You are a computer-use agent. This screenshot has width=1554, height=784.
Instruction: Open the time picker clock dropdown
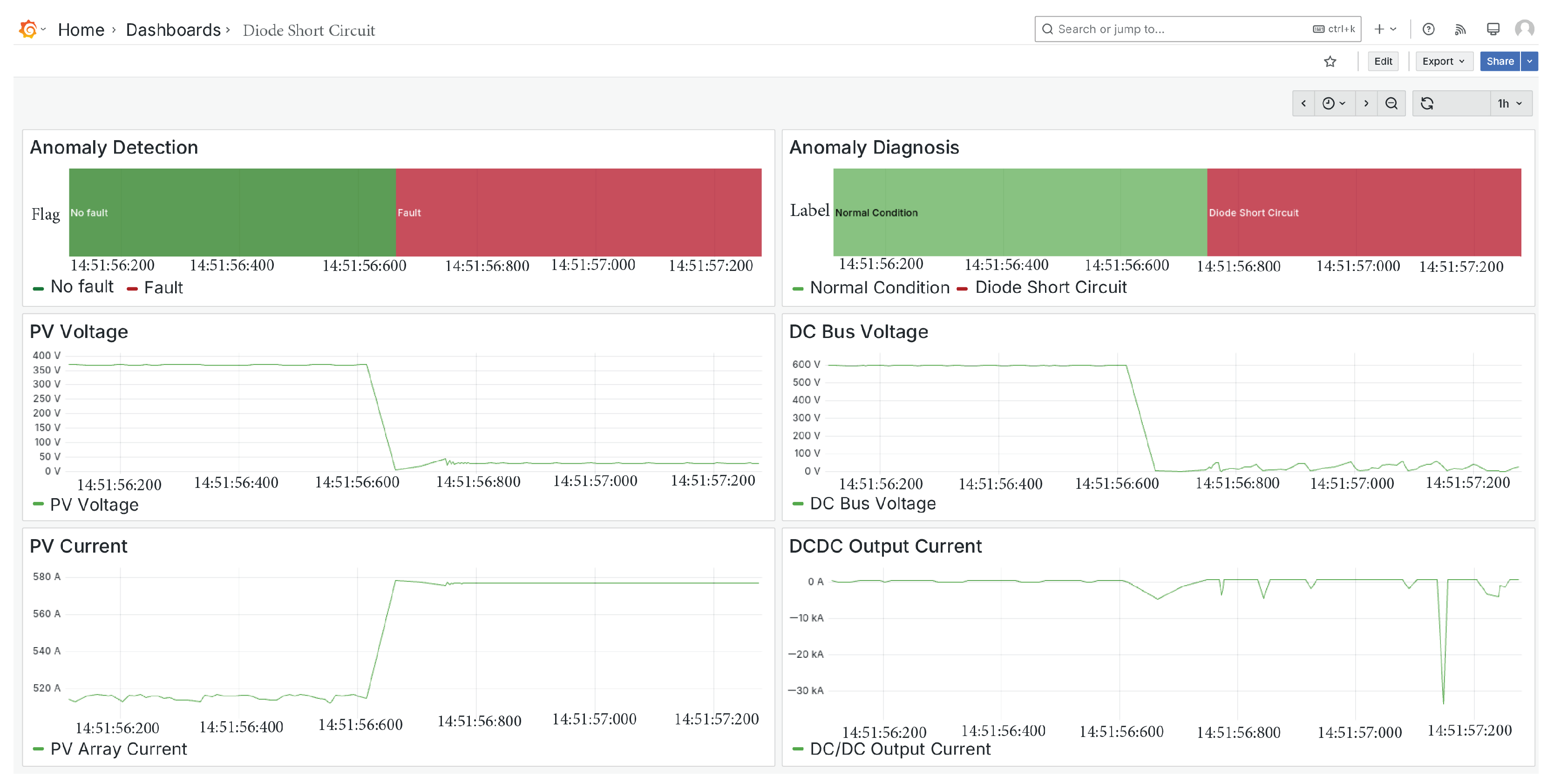1334,104
